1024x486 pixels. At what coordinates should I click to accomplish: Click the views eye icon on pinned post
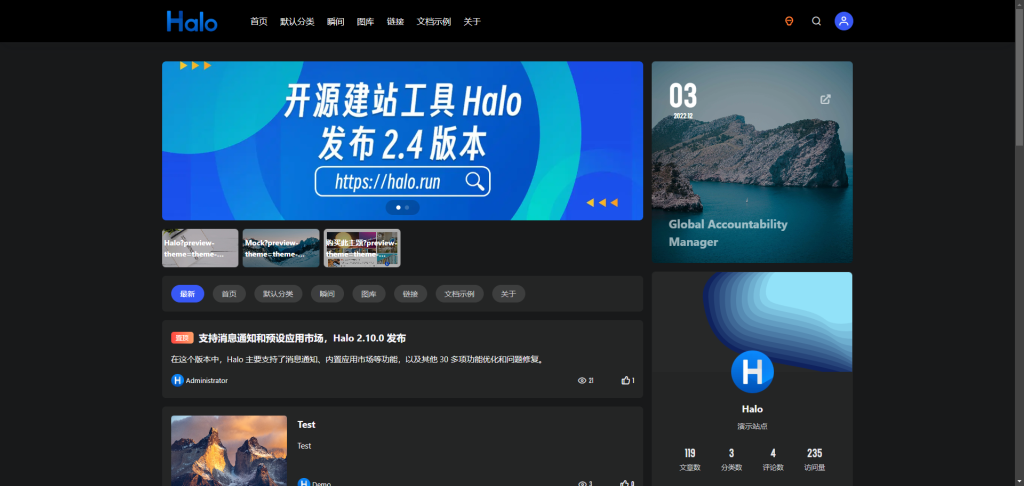(x=582, y=380)
